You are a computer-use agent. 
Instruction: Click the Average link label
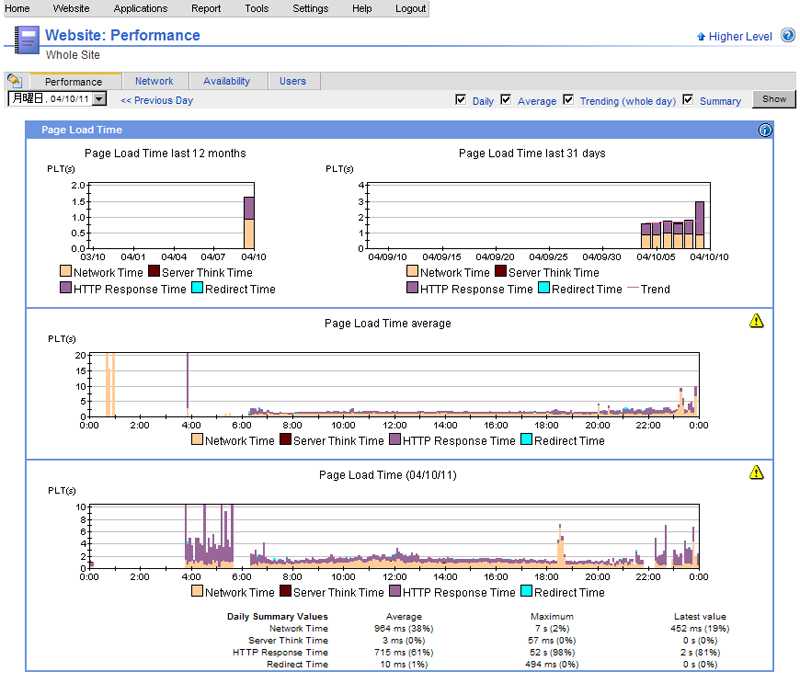click(537, 101)
